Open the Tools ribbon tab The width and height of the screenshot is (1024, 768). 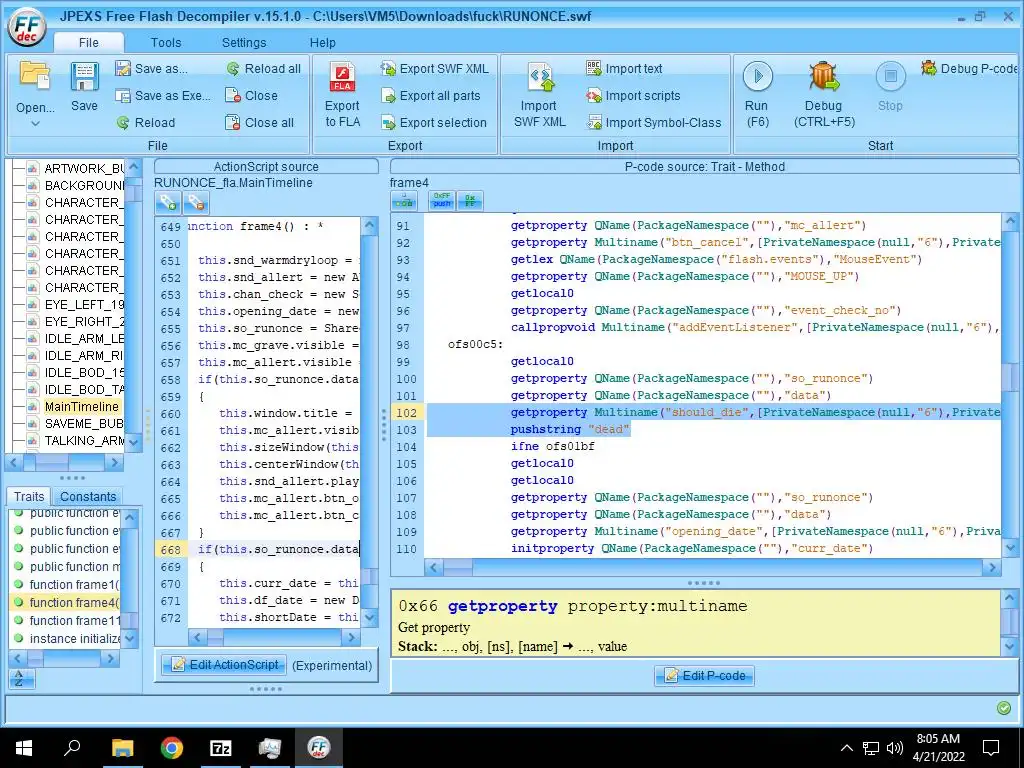(166, 42)
